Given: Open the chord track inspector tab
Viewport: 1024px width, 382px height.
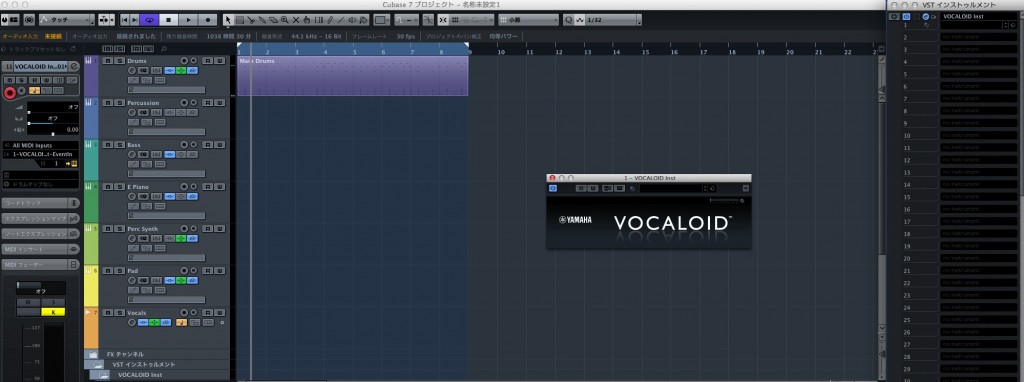Looking at the screenshot, I should click(x=40, y=203).
